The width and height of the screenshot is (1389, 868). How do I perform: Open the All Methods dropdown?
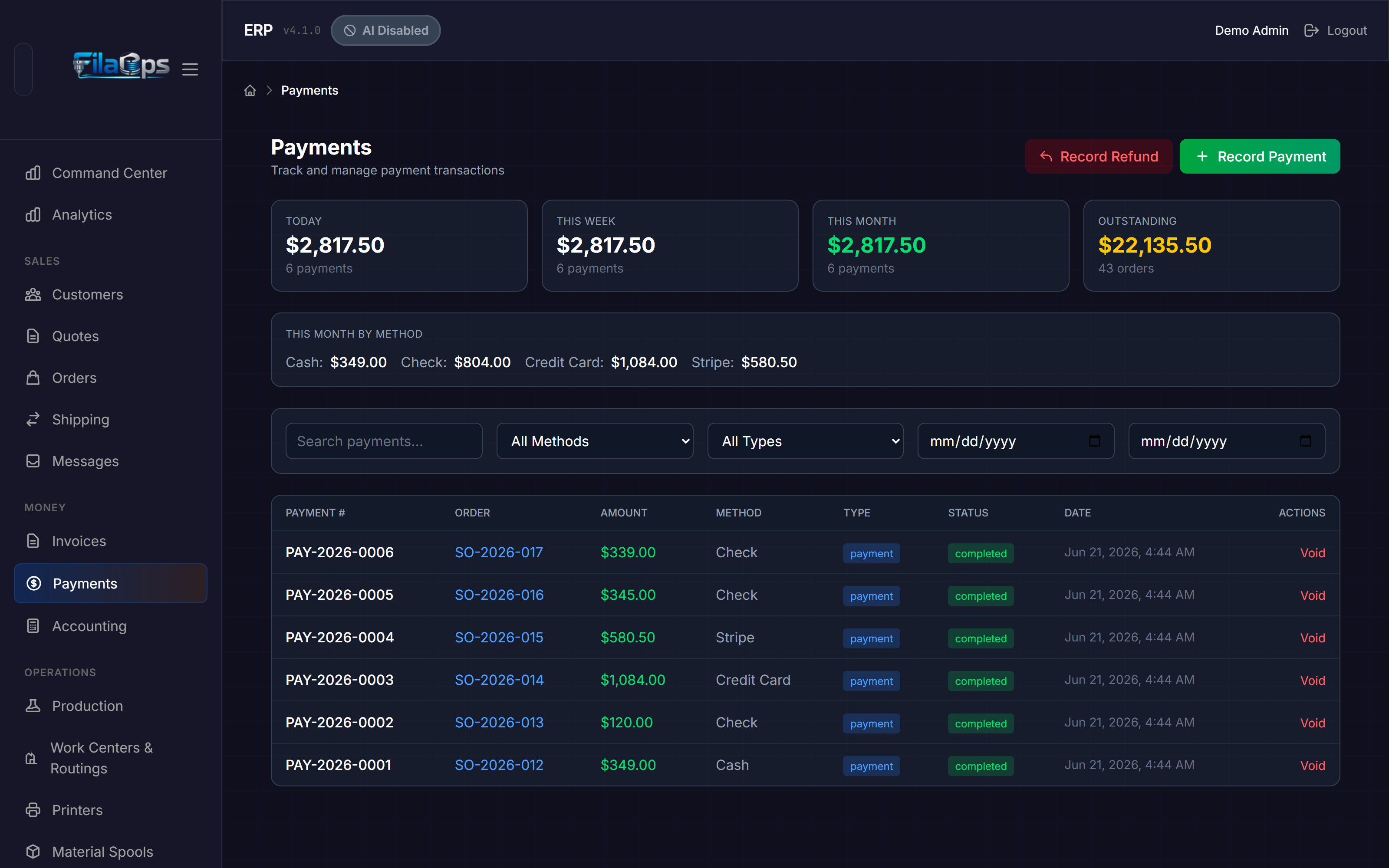(x=595, y=441)
